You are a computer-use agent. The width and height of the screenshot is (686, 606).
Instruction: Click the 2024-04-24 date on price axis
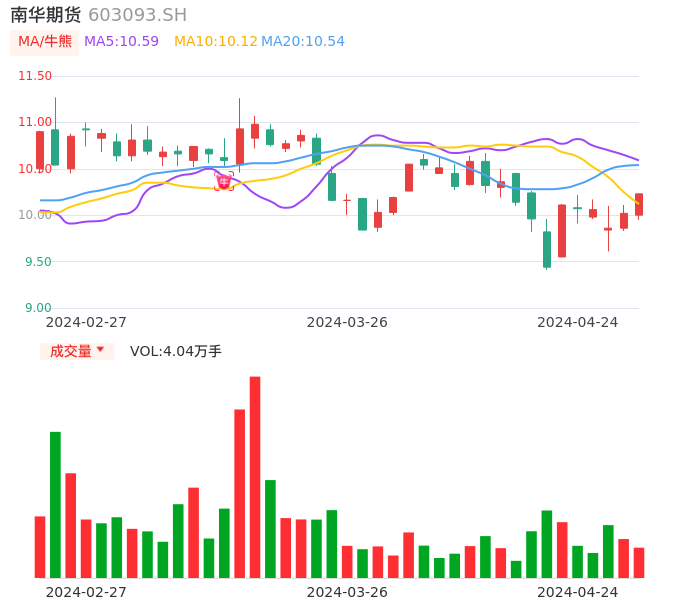578,322
